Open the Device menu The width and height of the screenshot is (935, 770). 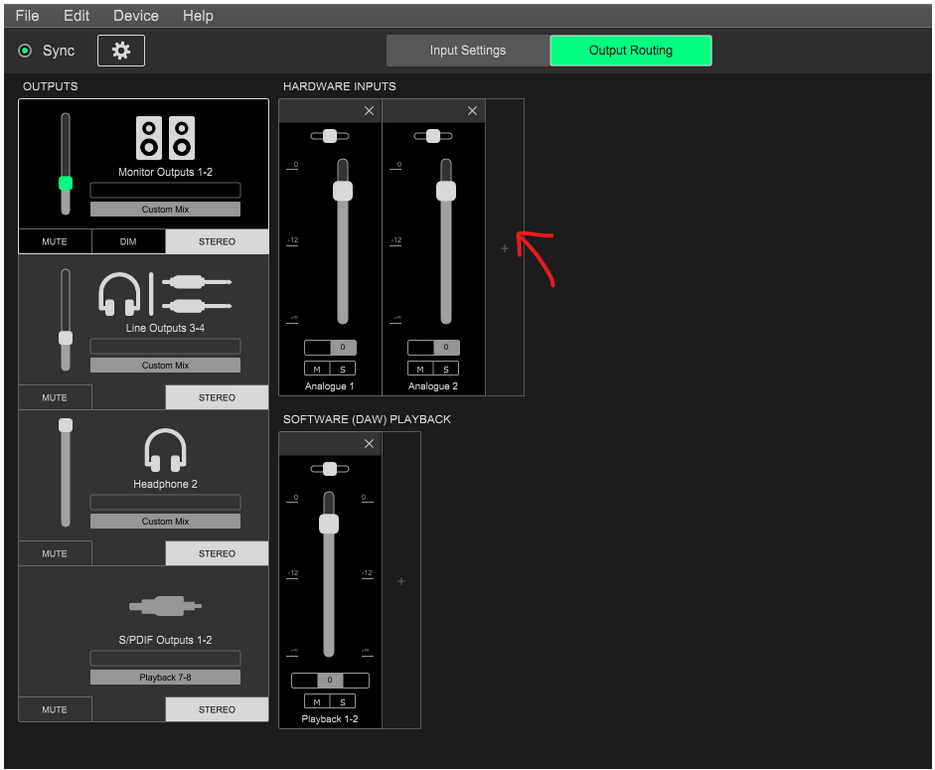[136, 16]
